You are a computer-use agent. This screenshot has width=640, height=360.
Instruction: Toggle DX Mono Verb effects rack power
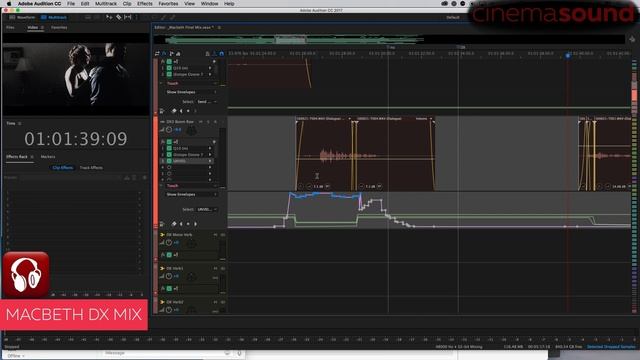169,255
